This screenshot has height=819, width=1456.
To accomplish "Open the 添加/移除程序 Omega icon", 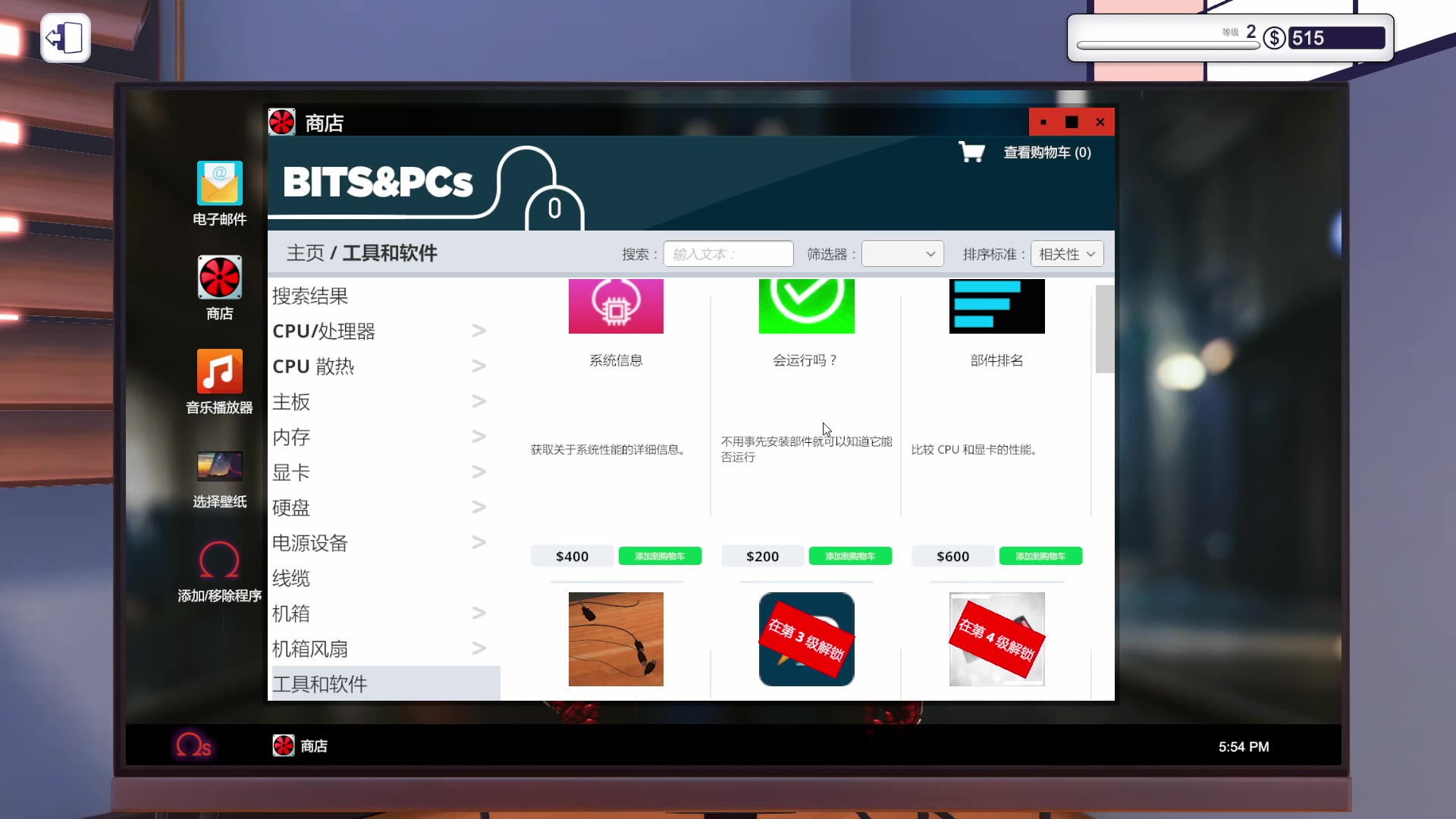I will tap(219, 560).
